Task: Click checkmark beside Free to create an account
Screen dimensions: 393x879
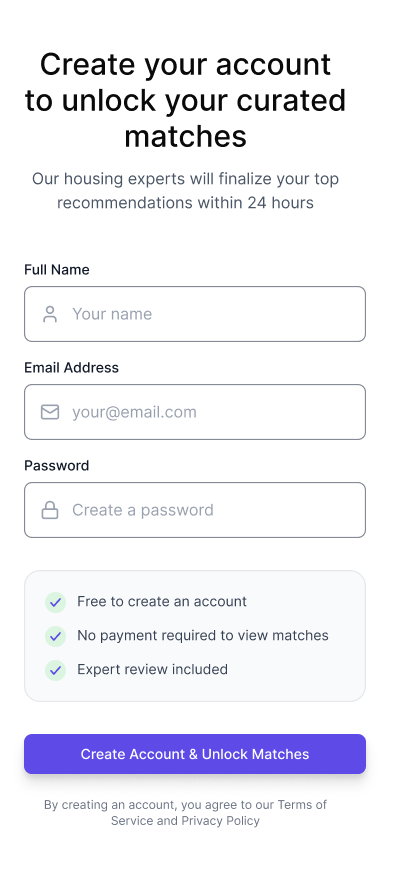Action: (56, 602)
